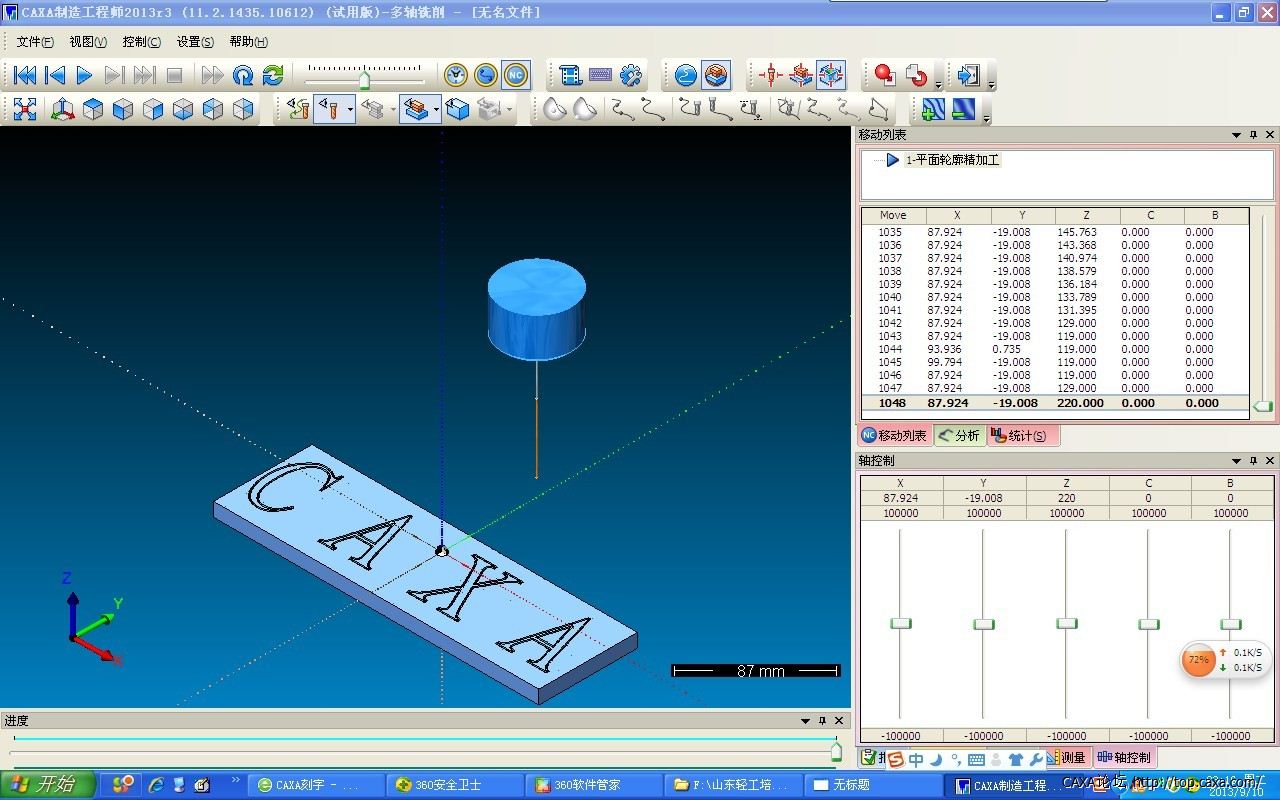1280x800 pixels.
Task: Play the machining simulation
Action: pos(85,75)
